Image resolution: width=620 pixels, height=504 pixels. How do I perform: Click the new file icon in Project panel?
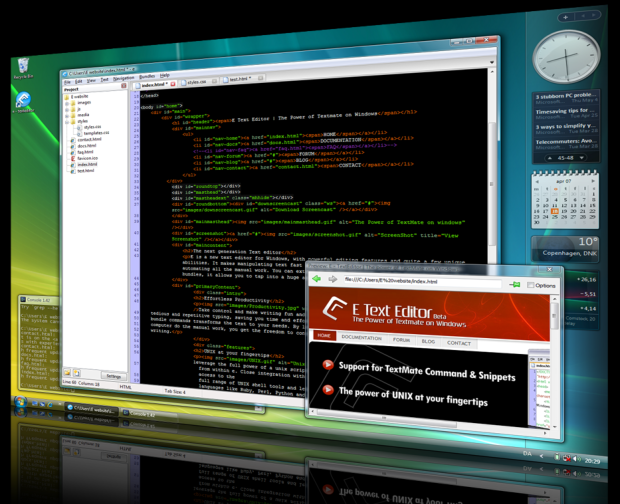(x=76, y=373)
